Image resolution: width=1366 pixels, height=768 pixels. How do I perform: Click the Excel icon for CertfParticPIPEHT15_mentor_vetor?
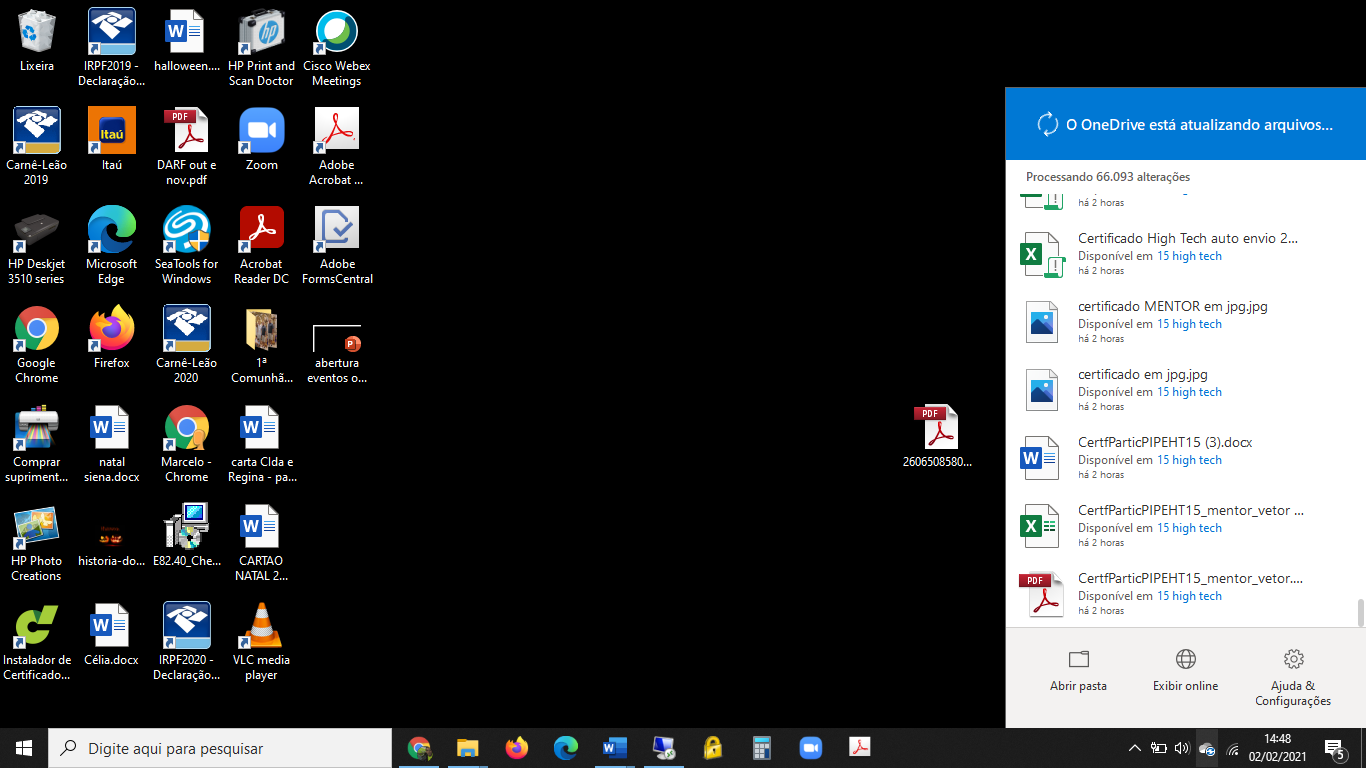pos(1040,526)
